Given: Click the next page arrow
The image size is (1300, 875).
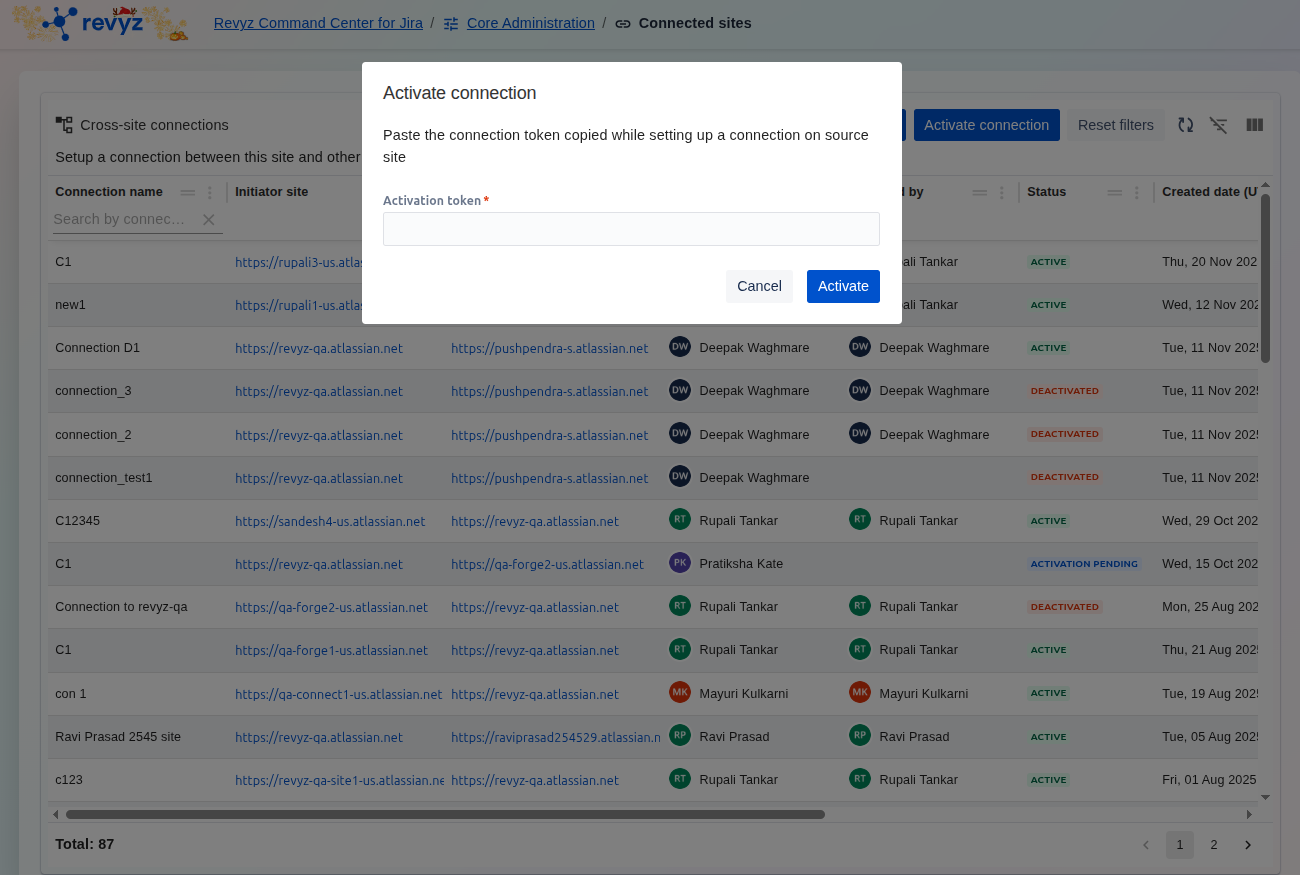Looking at the screenshot, I should click(x=1248, y=845).
